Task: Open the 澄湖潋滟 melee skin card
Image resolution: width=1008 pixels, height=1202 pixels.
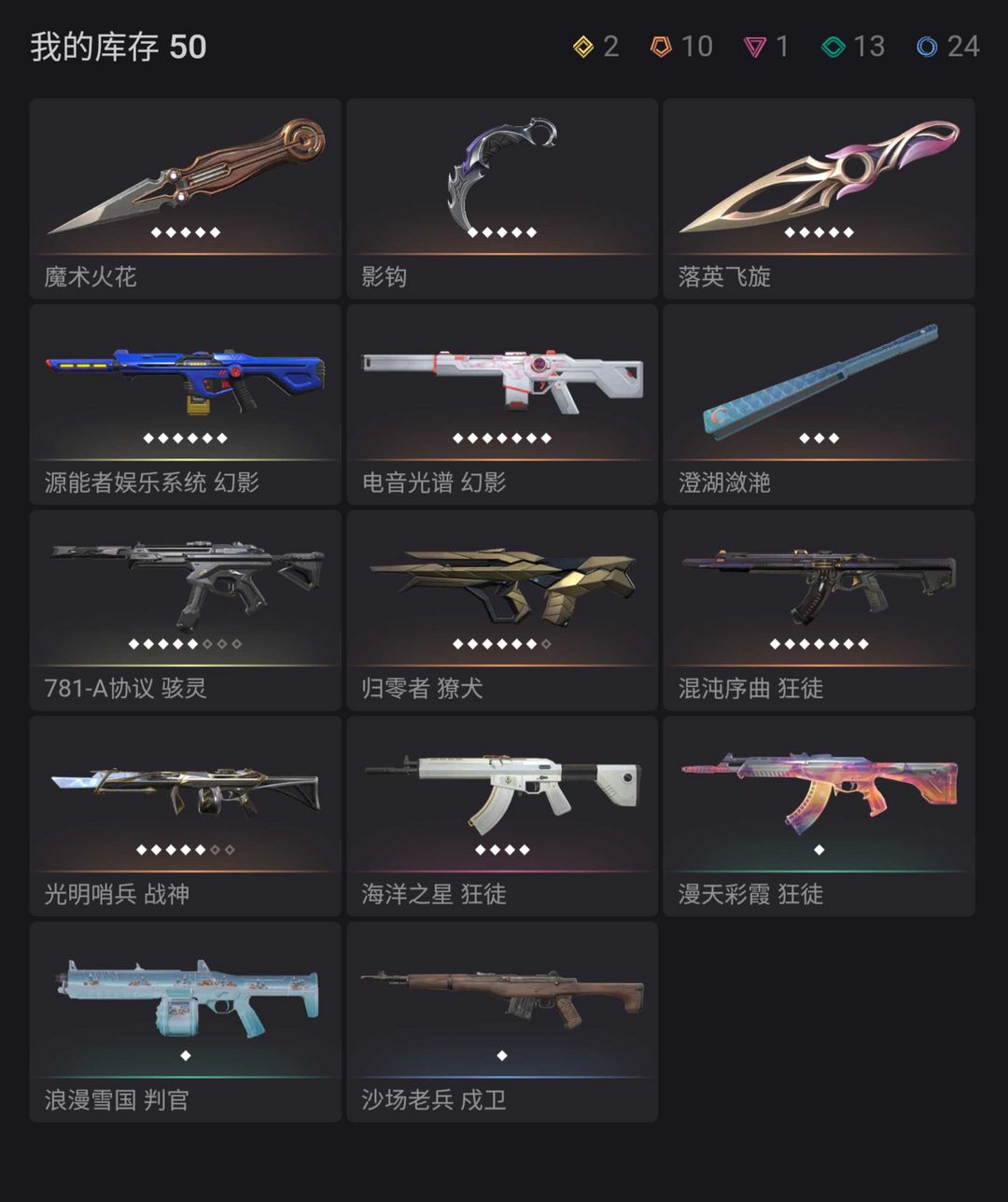Action: pos(819,404)
